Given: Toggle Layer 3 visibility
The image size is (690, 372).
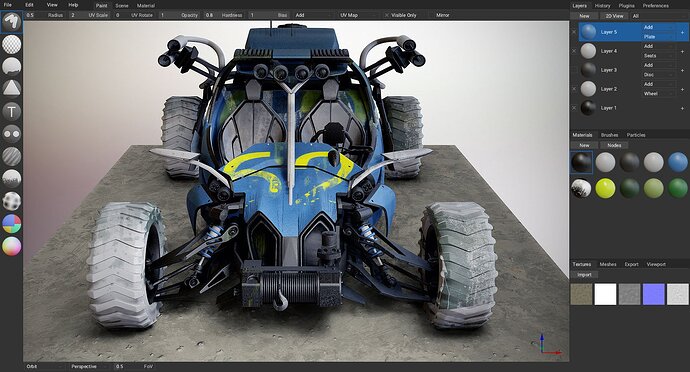Looking at the screenshot, I should 574,70.
